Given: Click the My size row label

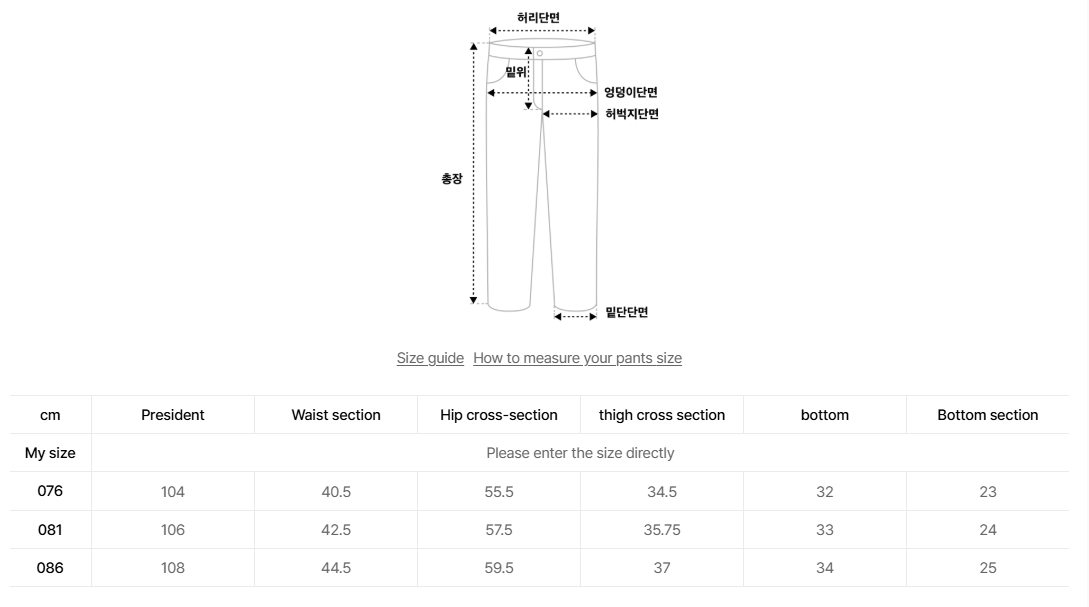Looking at the screenshot, I should pyautogui.click(x=50, y=453).
